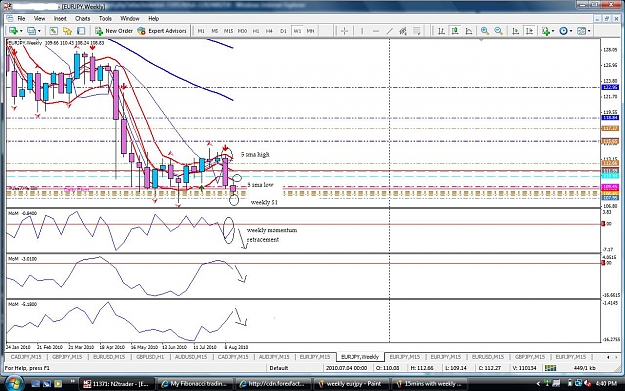The height and width of the screenshot is (391, 625).
Task: Switch to the GBPUSD,H1 chart tab
Action: [x=150, y=357]
